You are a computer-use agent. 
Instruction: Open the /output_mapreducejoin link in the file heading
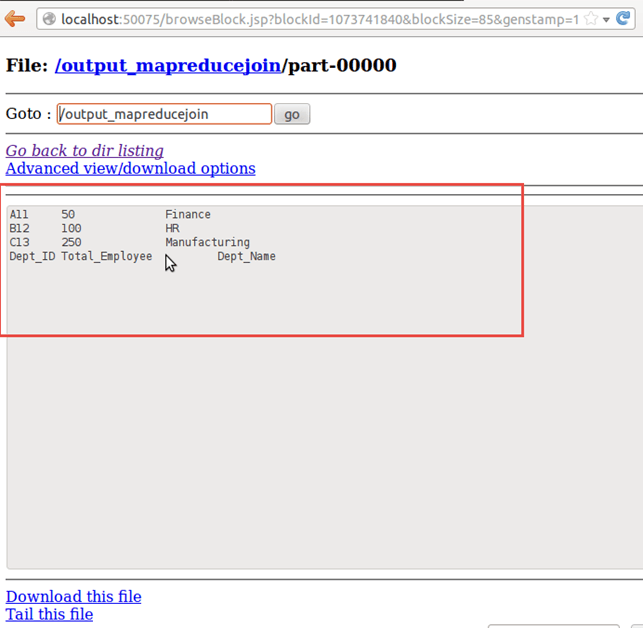pos(168,66)
